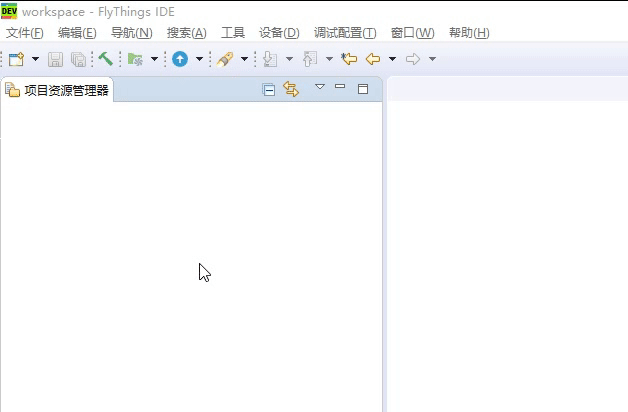
Task: Click the yellow Back navigation arrow
Action: click(x=373, y=59)
